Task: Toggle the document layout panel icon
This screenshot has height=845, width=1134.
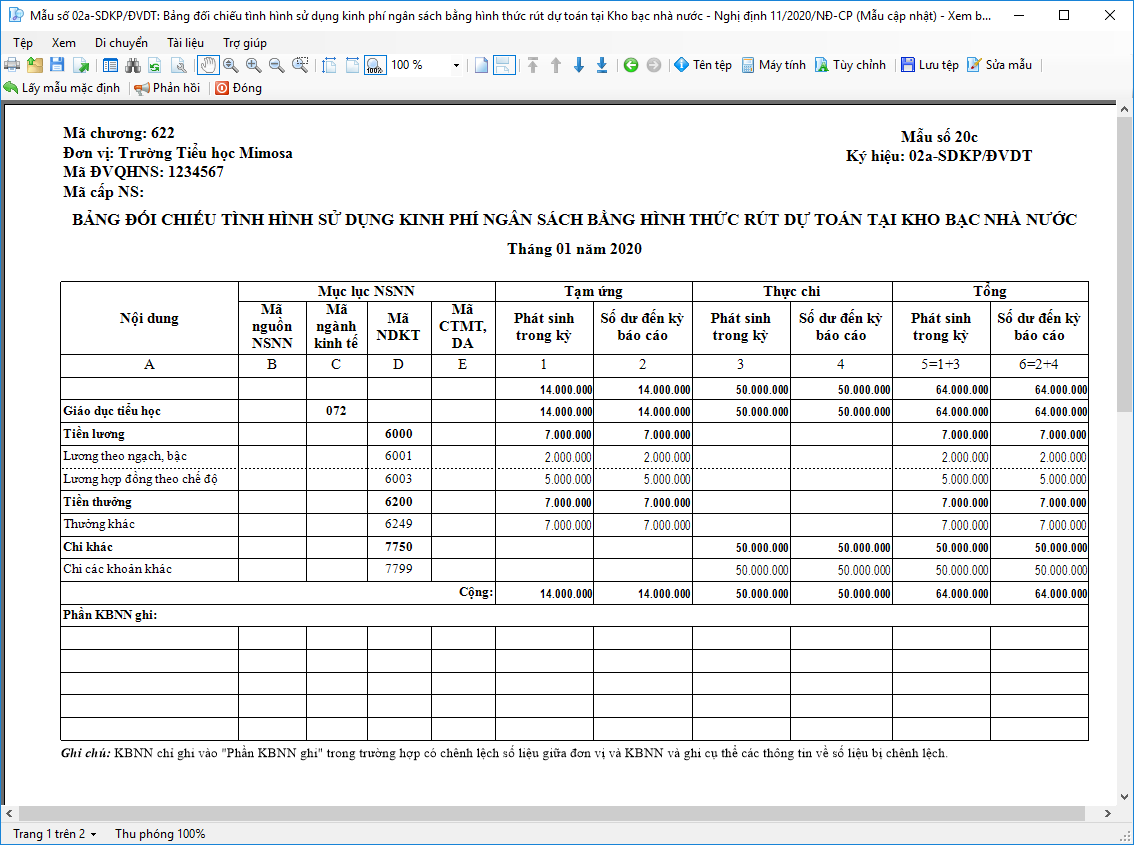Action: pyautogui.click(x=110, y=65)
